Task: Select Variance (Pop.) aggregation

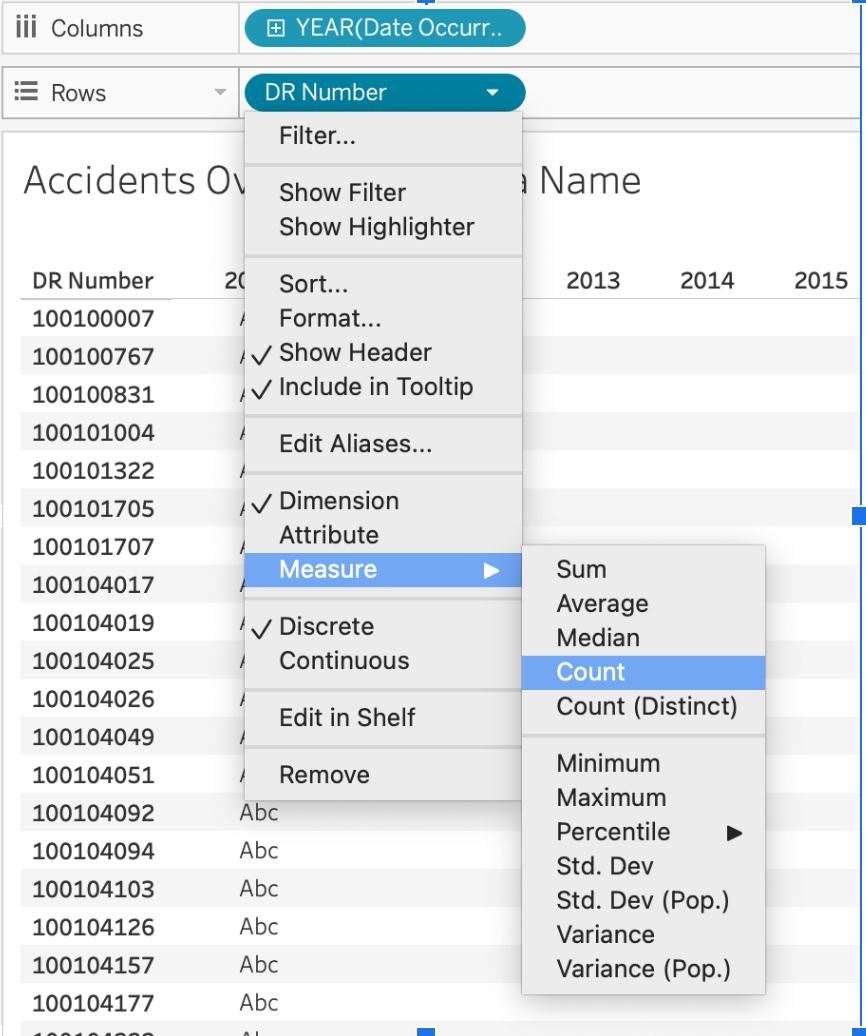Action: coord(643,969)
